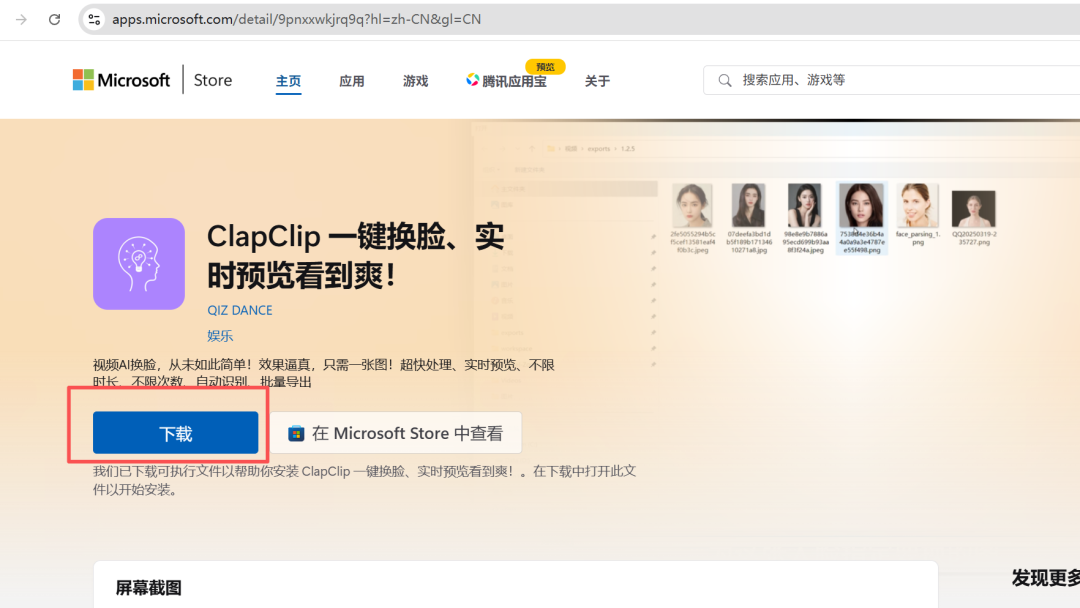The height and width of the screenshot is (608, 1080).
Task: Open the 关于 tab
Action: click(x=597, y=81)
